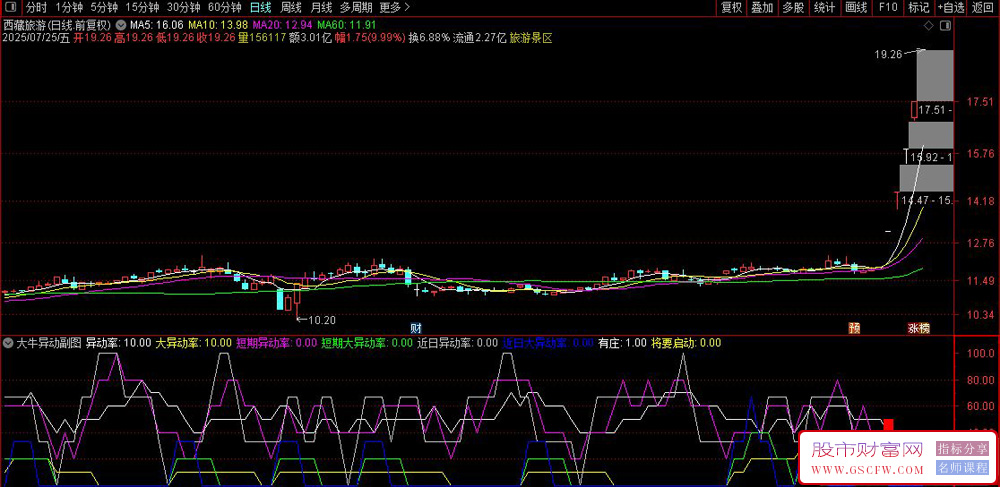Toggle the left sidebar panel icon

click(x=11, y=8)
